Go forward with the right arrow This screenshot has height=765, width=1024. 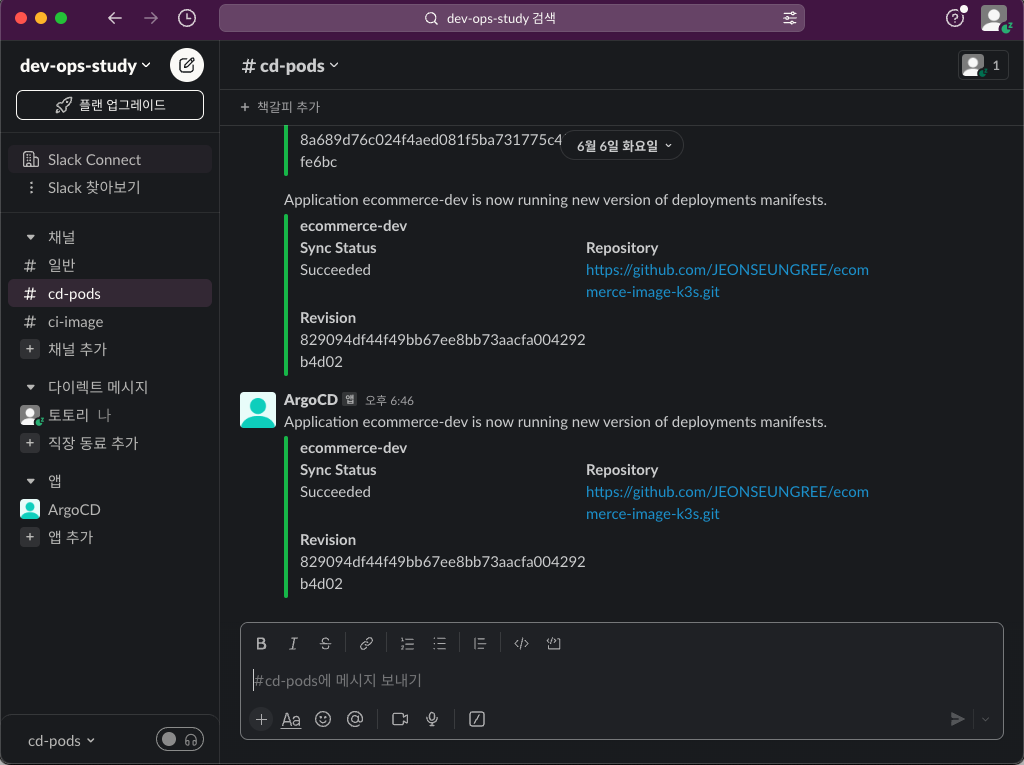tap(151, 18)
